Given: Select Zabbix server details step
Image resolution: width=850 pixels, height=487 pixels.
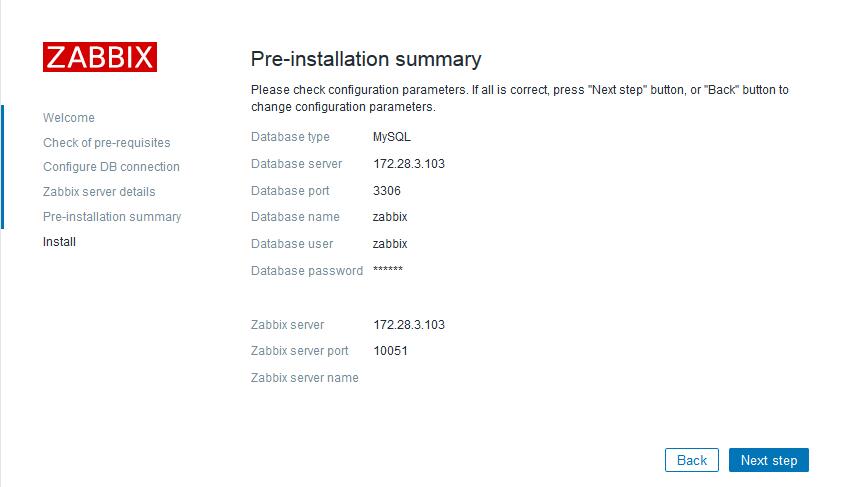Looking at the screenshot, I should [99, 191].
